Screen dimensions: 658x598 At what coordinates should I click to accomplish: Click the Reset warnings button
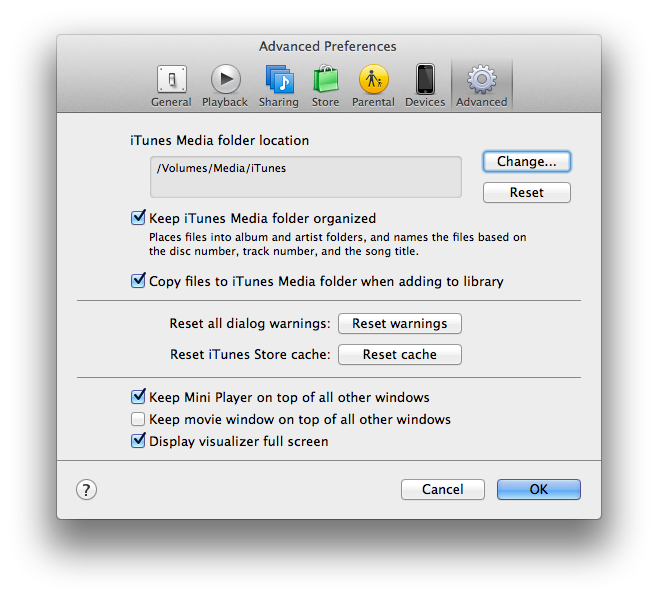tap(400, 324)
